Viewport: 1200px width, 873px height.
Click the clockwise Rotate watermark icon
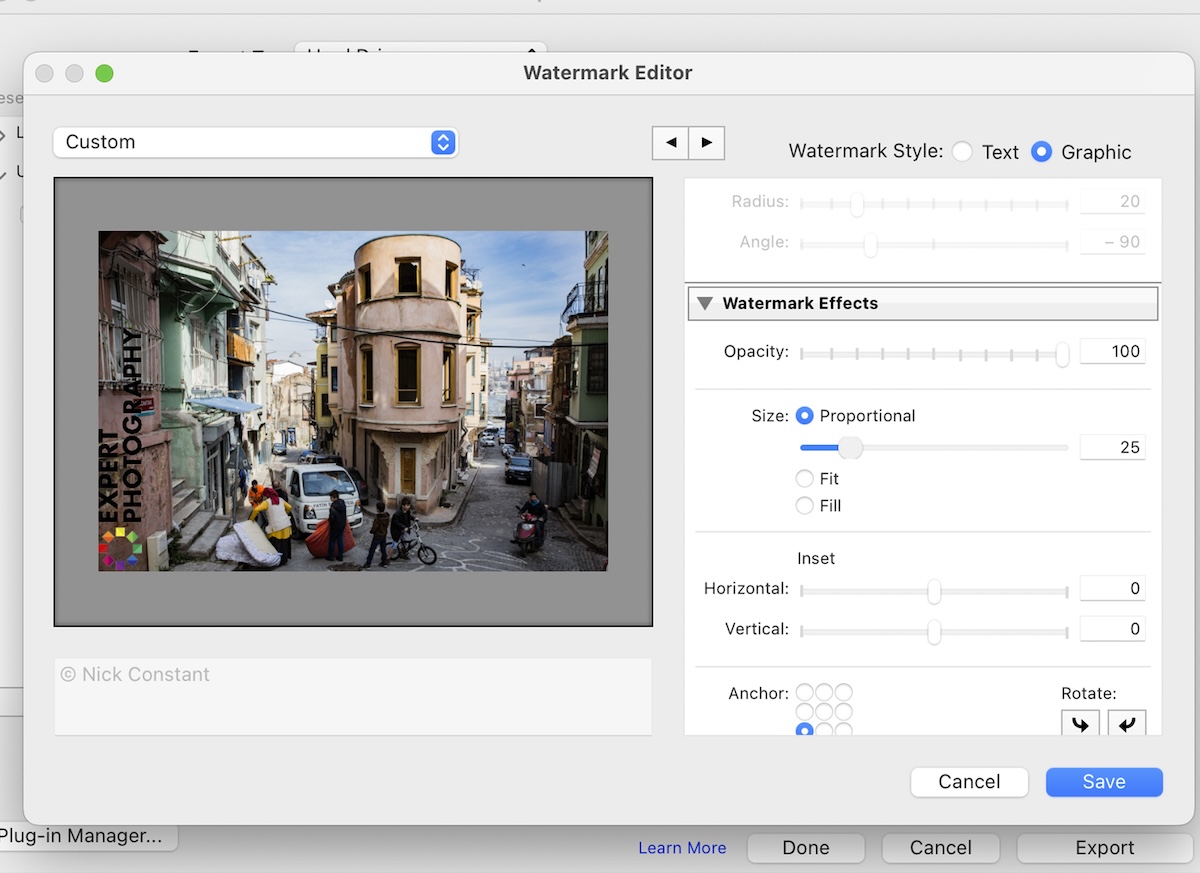pyautogui.click(x=1080, y=723)
